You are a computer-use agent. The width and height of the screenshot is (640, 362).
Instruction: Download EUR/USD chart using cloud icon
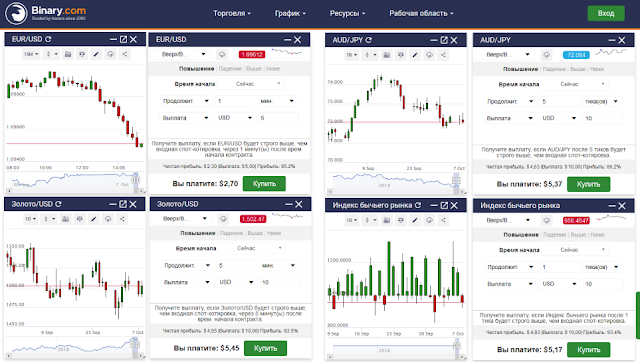(110, 54)
